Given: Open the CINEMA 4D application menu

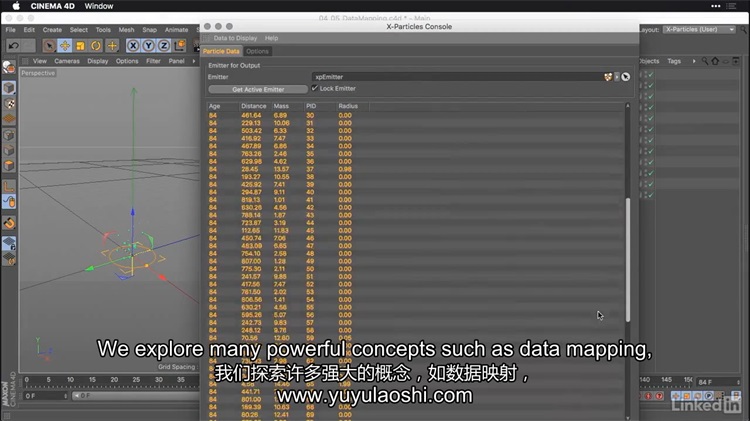Looking at the screenshot, I should [53, 6].
